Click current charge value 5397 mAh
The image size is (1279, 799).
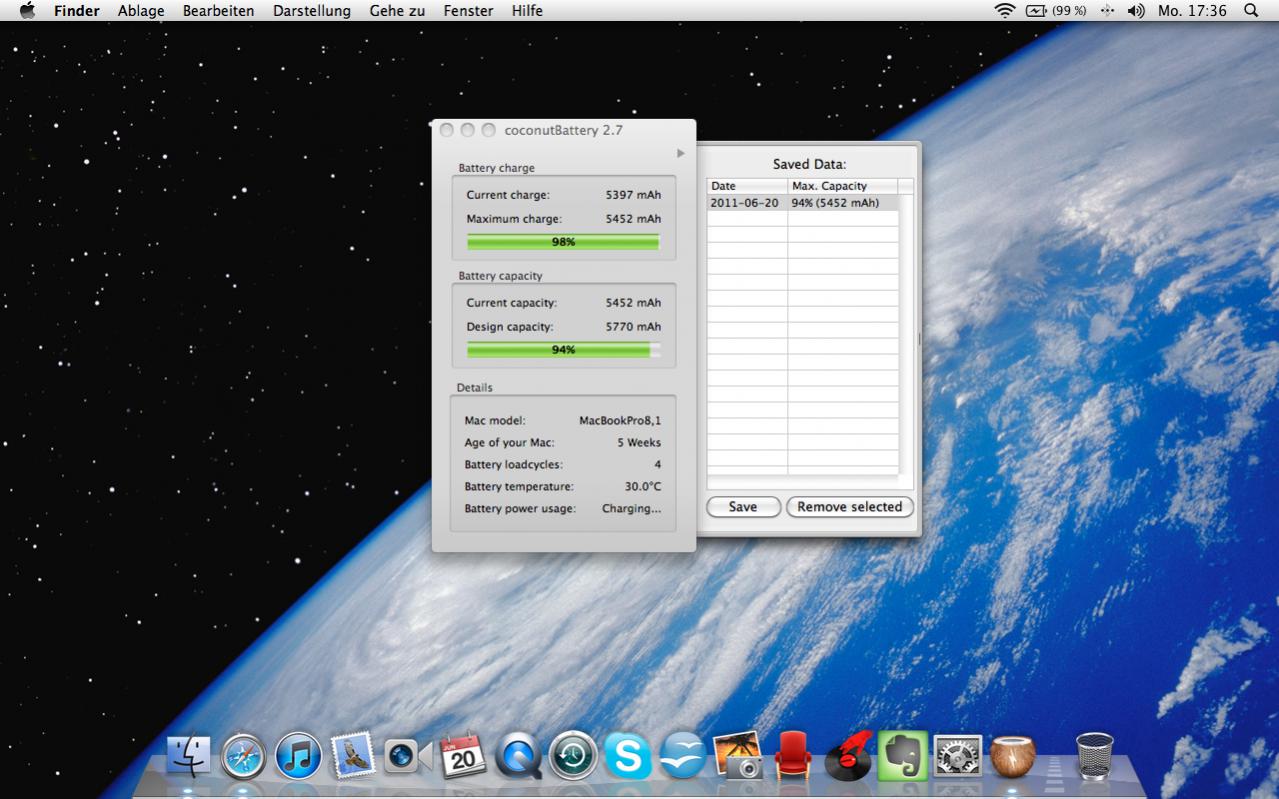(633, 195)
